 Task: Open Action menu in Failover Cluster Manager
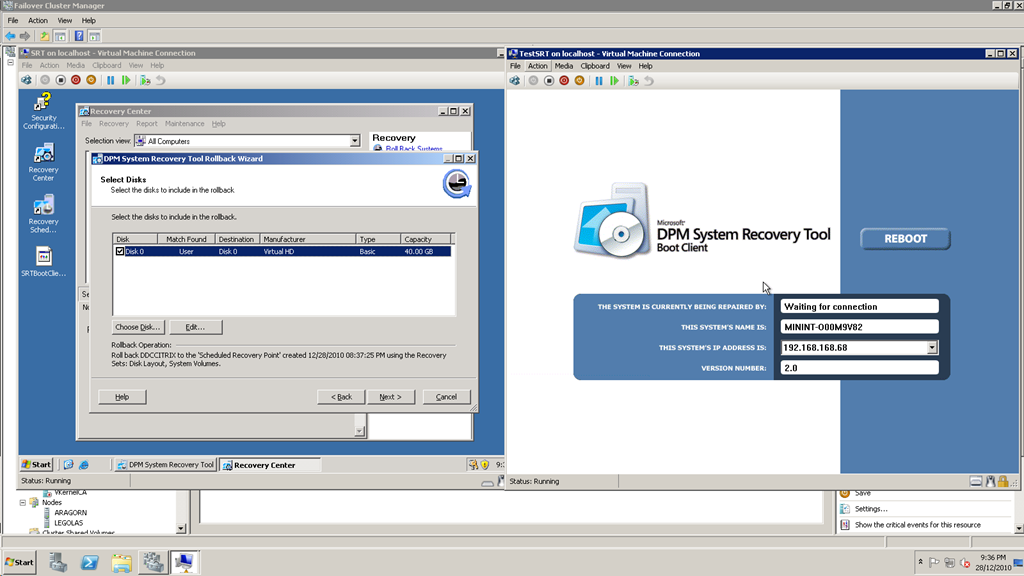pyautogui.click(x=38, y=20)
